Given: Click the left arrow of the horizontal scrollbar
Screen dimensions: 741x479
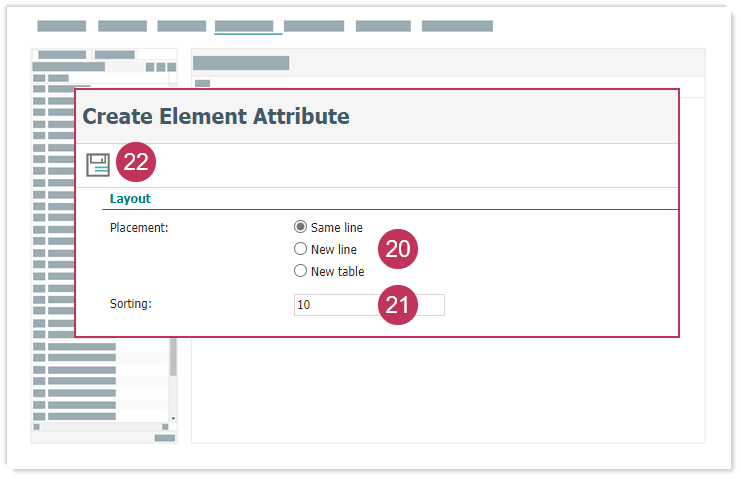Looking at the screenshot, I should coord(37,427).
